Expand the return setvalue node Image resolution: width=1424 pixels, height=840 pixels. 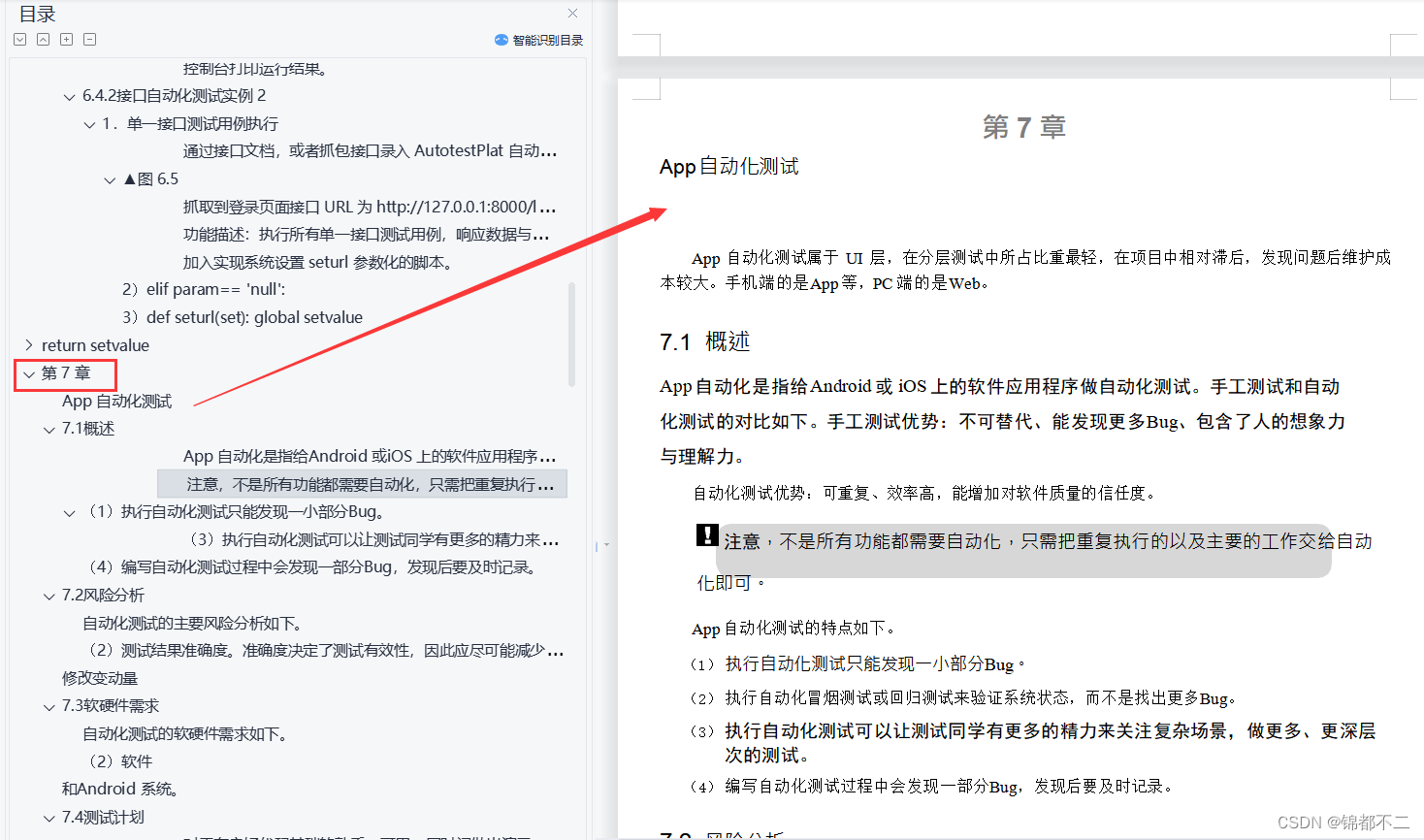tap(28, 345)
